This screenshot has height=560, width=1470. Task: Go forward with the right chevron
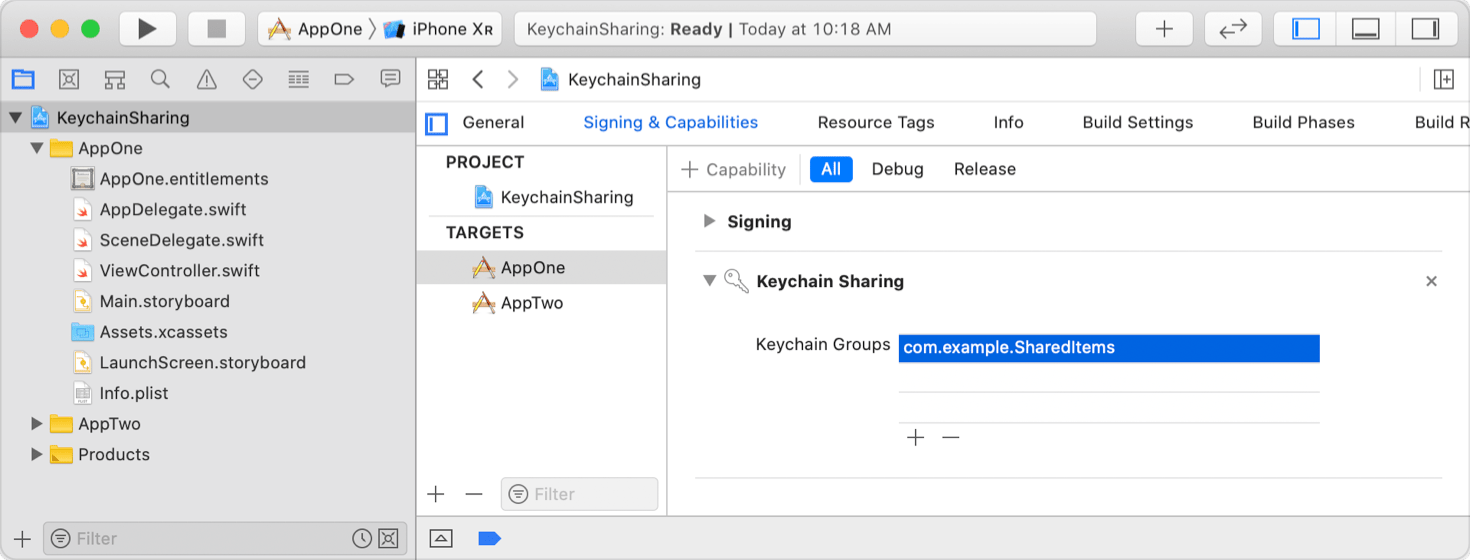click(x=512, y=79)
